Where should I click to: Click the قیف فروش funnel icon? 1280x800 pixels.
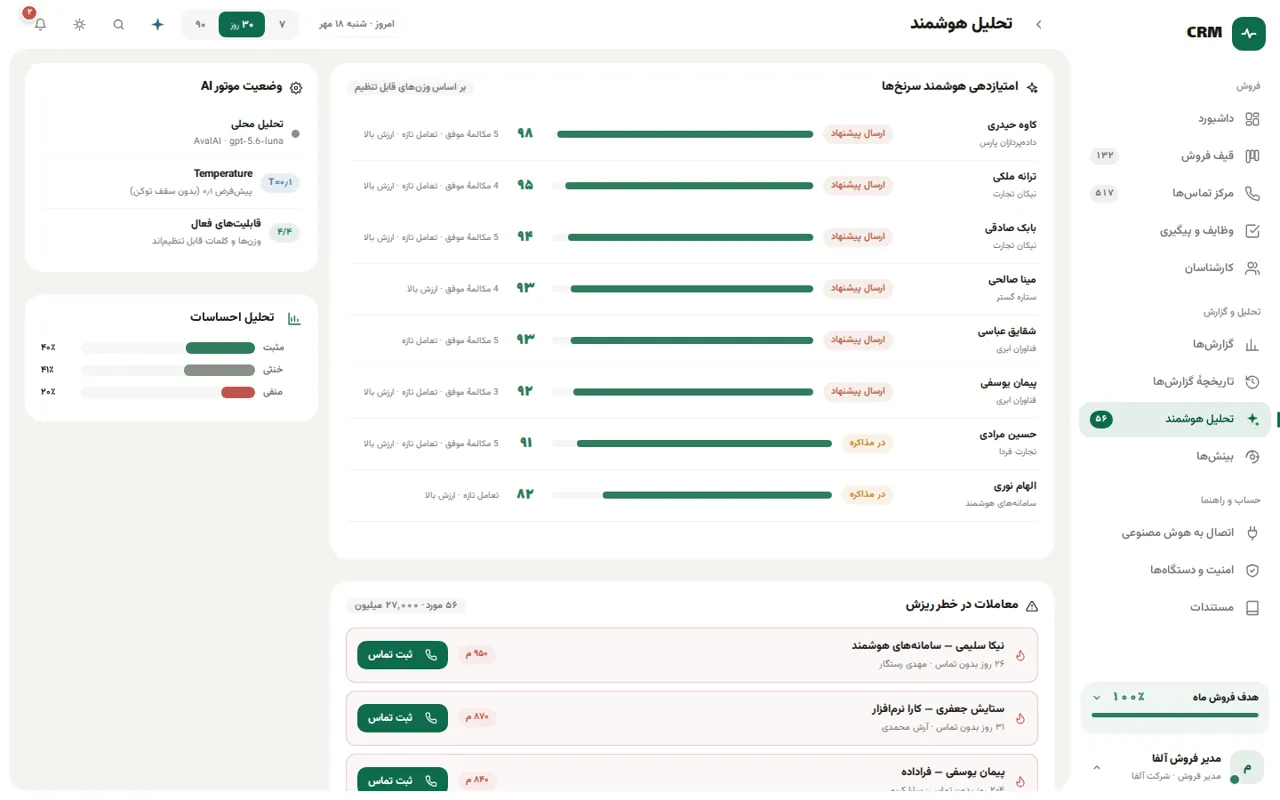pos(1252,156)
